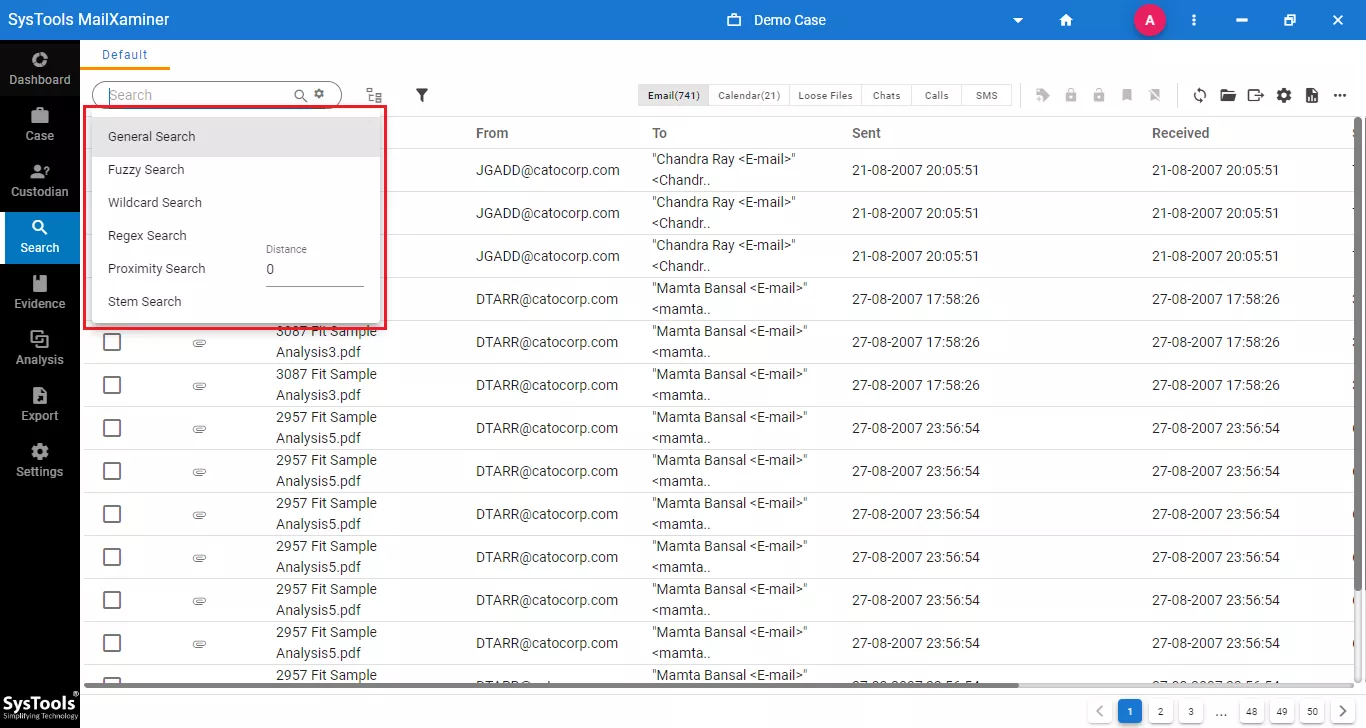Click the horizontal scrollbar below the table

point(551,686)
